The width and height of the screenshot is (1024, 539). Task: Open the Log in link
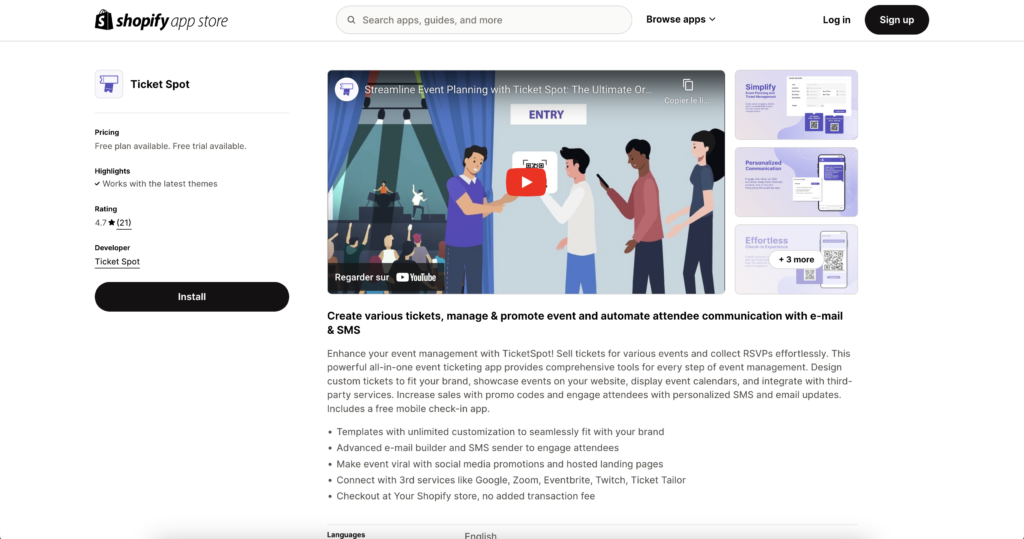837,20
